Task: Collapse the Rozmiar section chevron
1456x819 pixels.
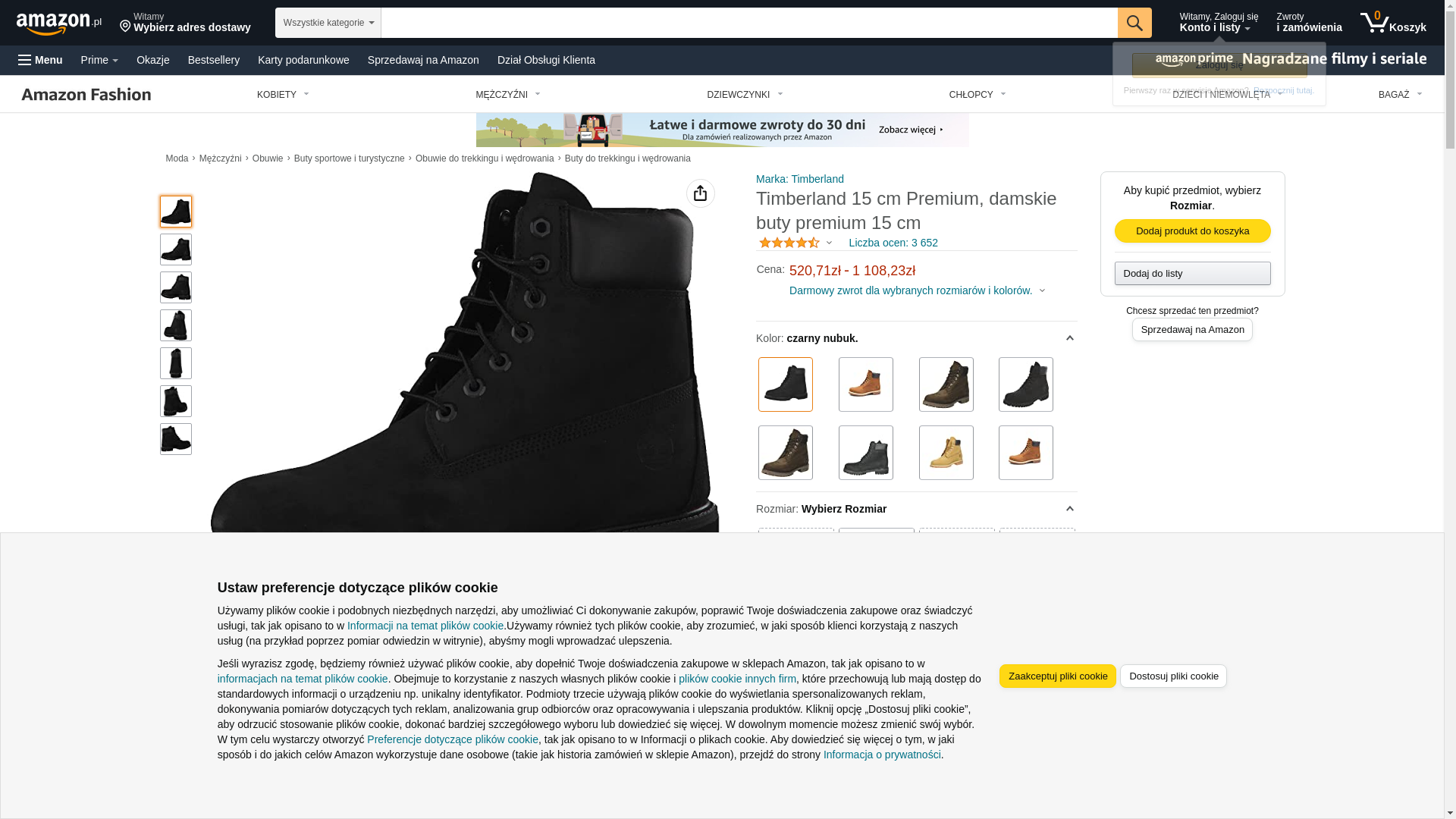Action: tap(1069, 509)
